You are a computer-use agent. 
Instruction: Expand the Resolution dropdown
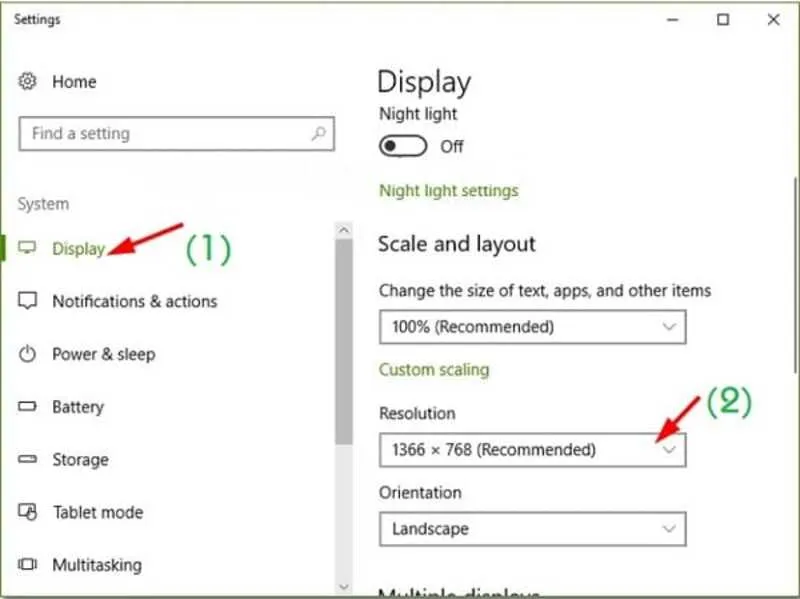point(532,450)
